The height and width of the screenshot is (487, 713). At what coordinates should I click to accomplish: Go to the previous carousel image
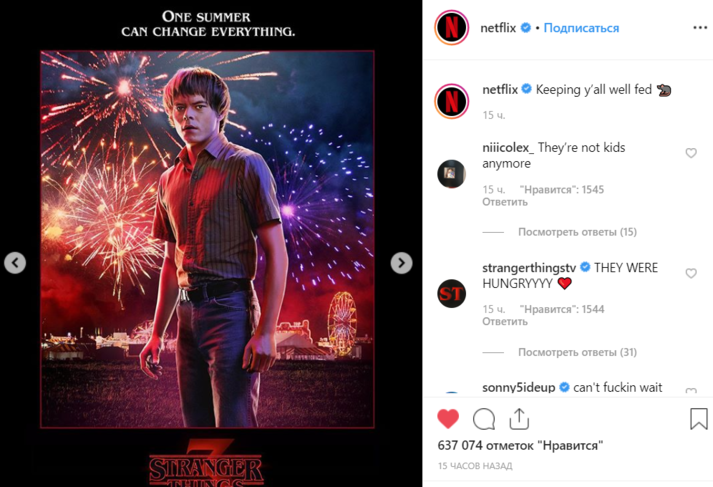coord(15,263)
